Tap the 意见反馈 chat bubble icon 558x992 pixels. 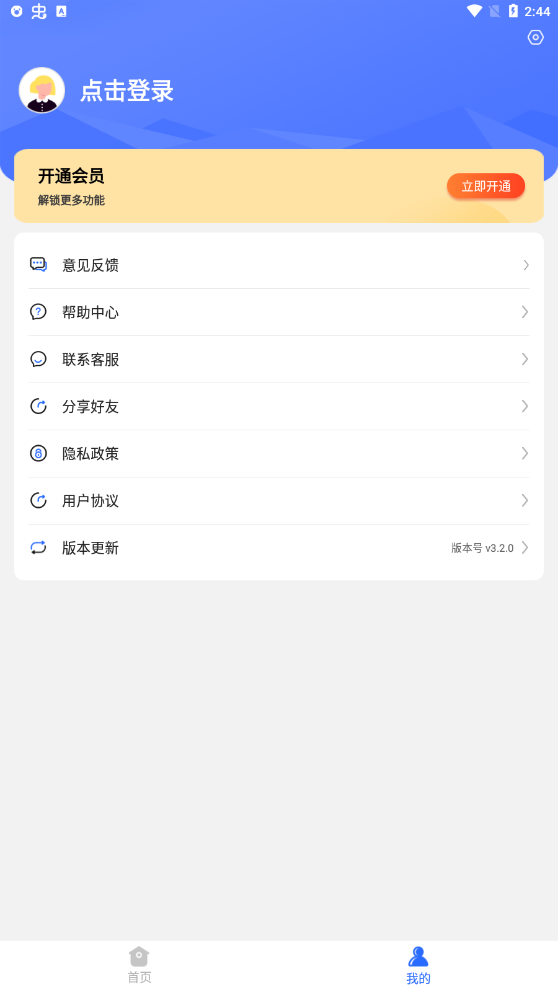[39, 264]
